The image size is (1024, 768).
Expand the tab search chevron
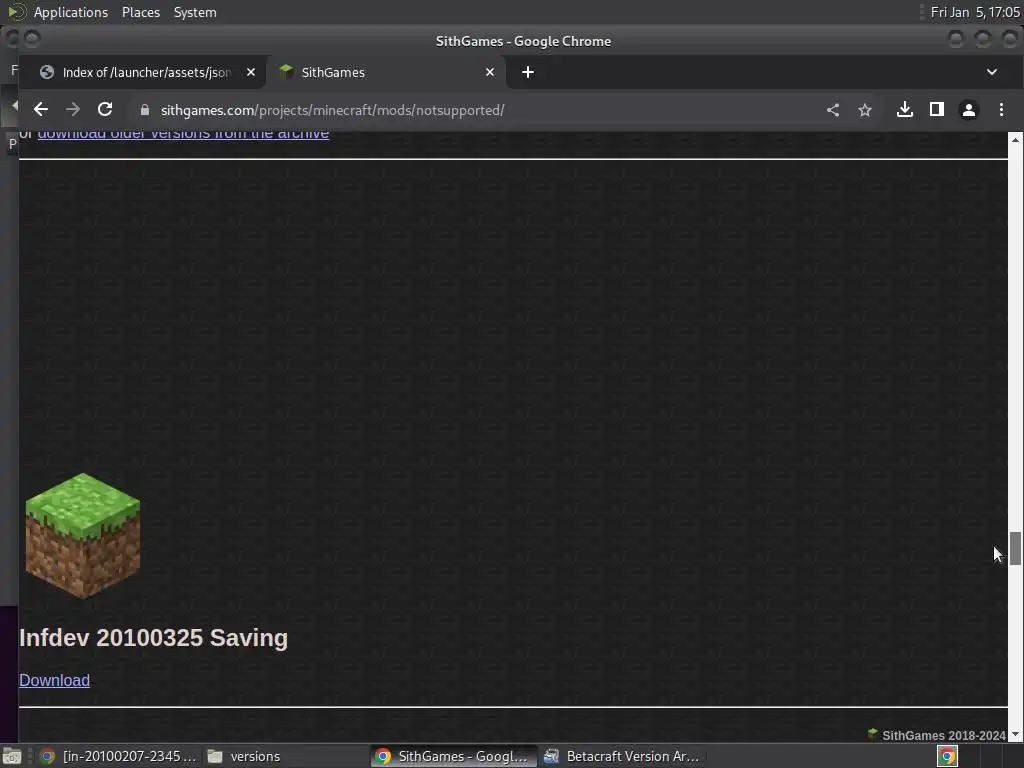(x=991, y=72)
